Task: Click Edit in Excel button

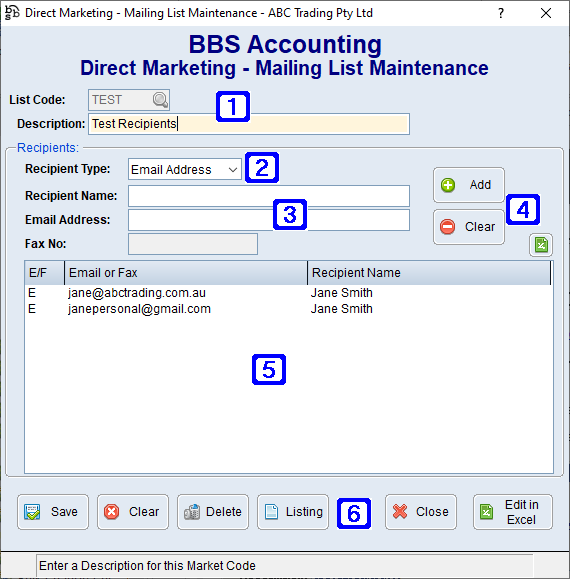Action: (x=513, y=512)
